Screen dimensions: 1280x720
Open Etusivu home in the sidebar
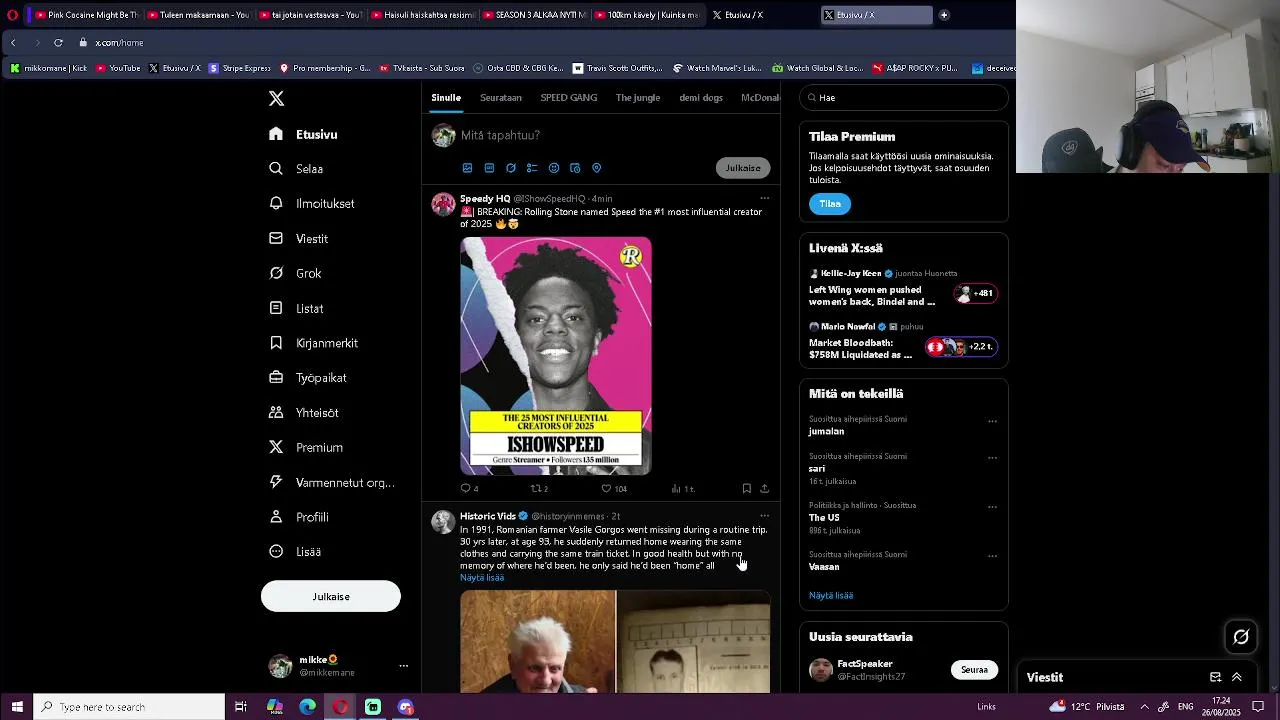304,134
